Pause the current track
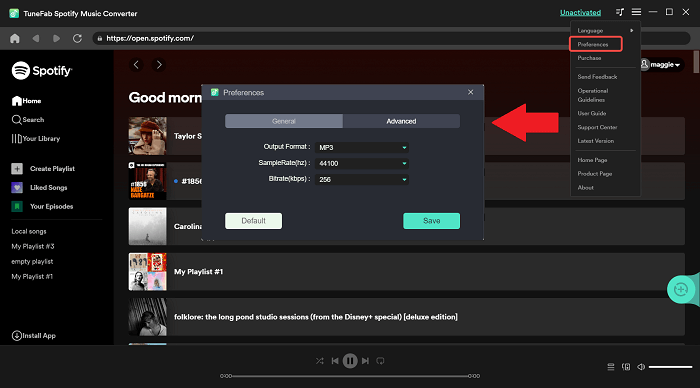This screenshot has width=700, height=388. pyautogui.click(x=350, y=361)
